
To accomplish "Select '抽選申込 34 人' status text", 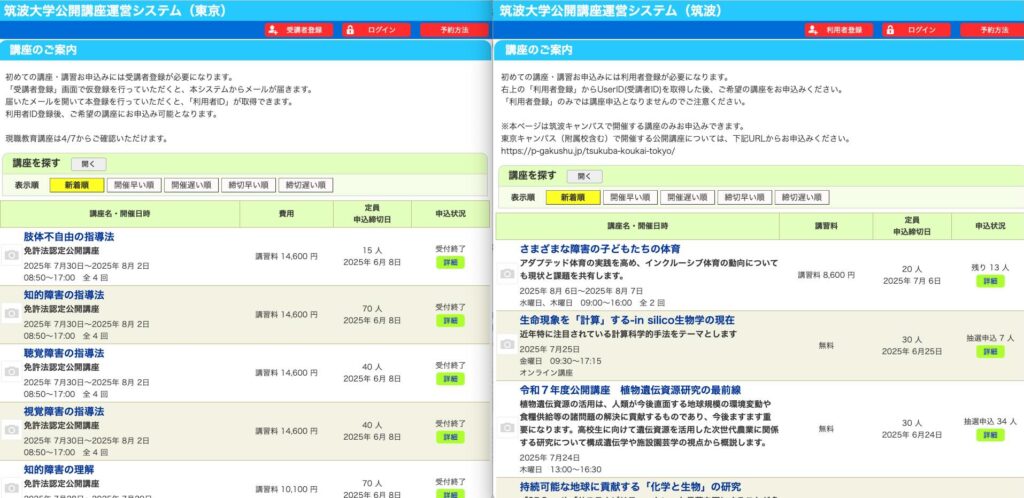I will [990, 422].
